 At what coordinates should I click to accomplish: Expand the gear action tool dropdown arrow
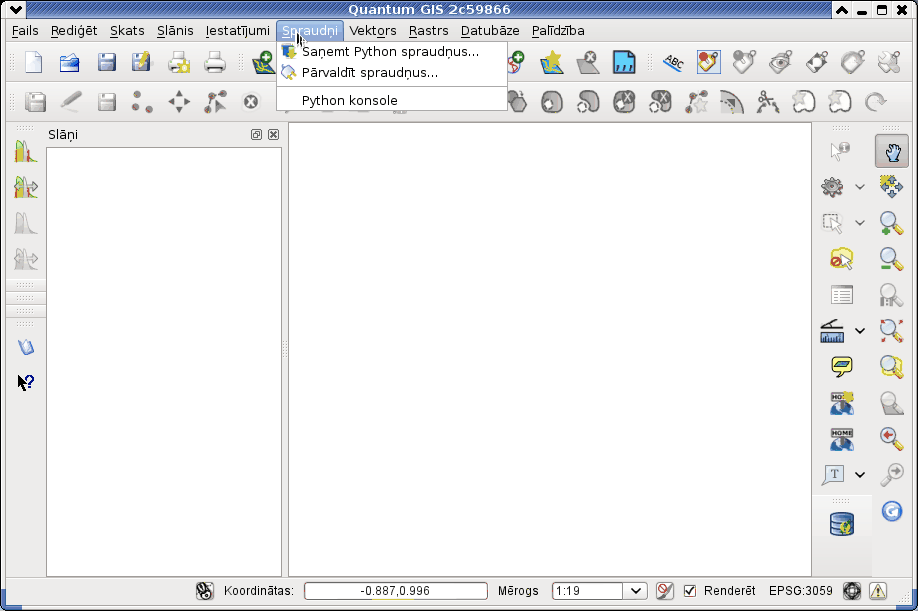859,187
